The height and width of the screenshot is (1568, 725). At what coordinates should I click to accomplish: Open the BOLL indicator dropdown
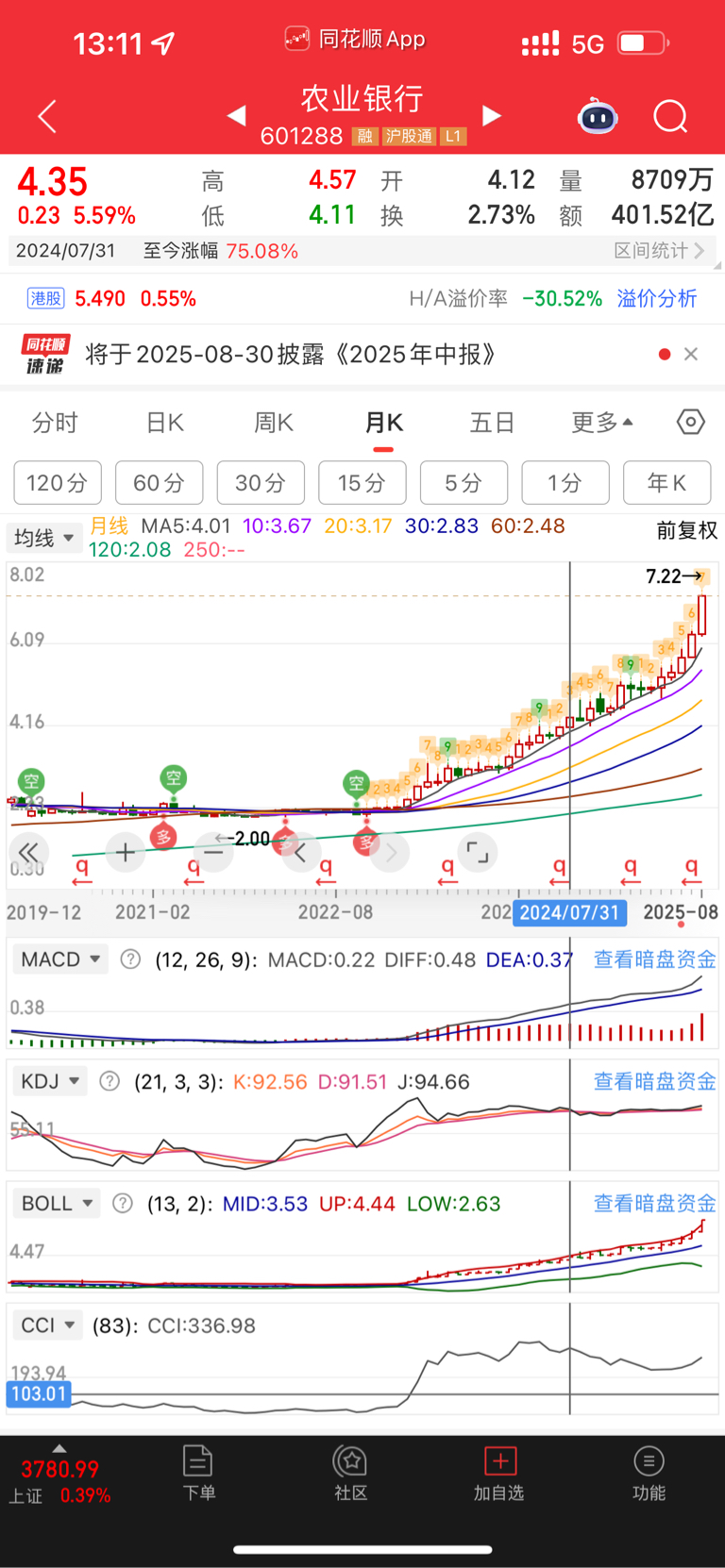[57, 1203]
